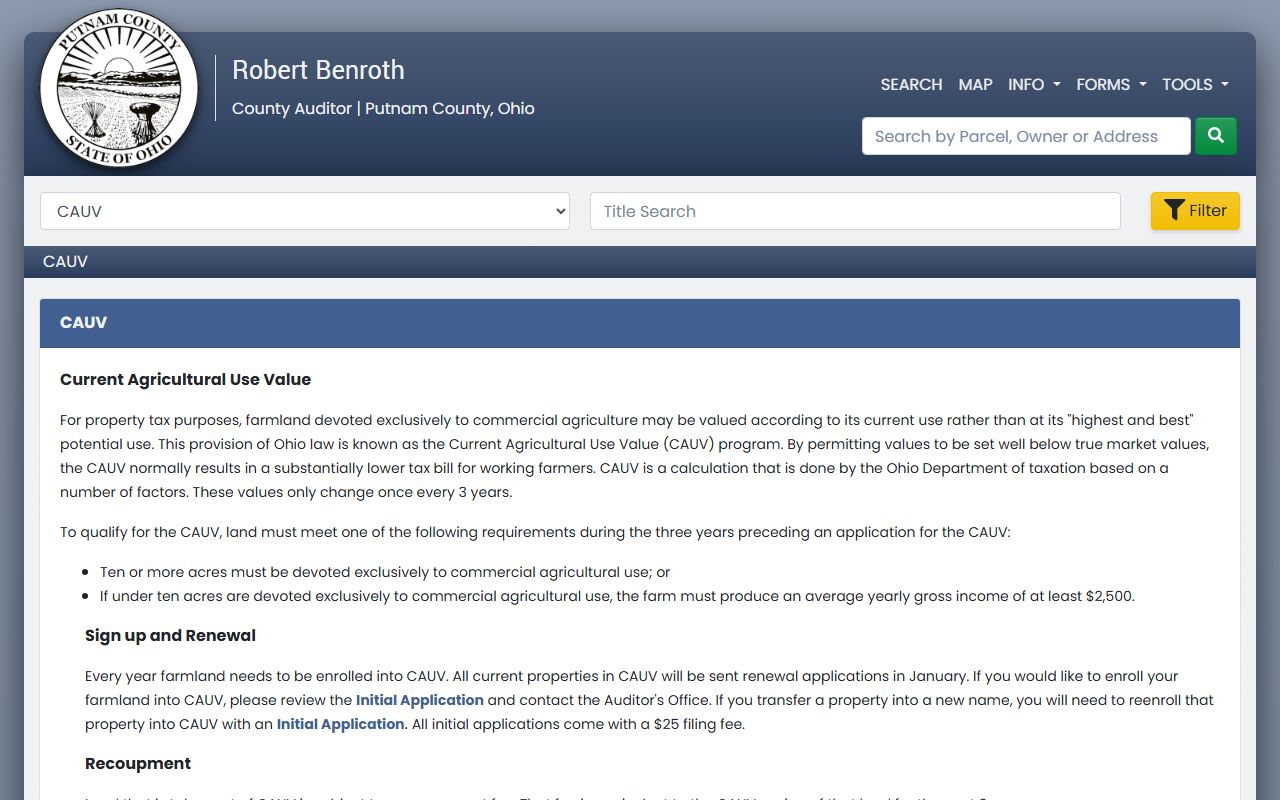This screenshot has height=800, width=1280.
Task: Click the County Auditor subtitle text
Action: click(x=383, y=109)
